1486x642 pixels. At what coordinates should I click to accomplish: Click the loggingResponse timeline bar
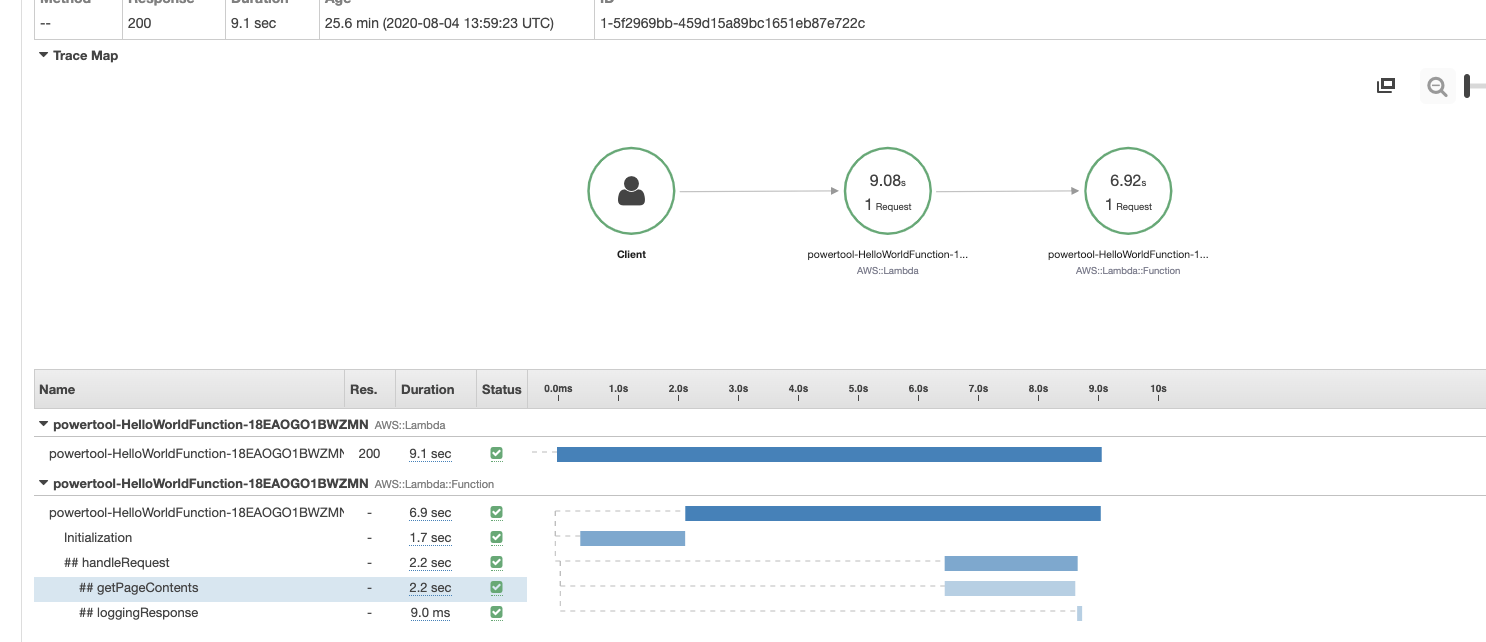[1079, 613]
